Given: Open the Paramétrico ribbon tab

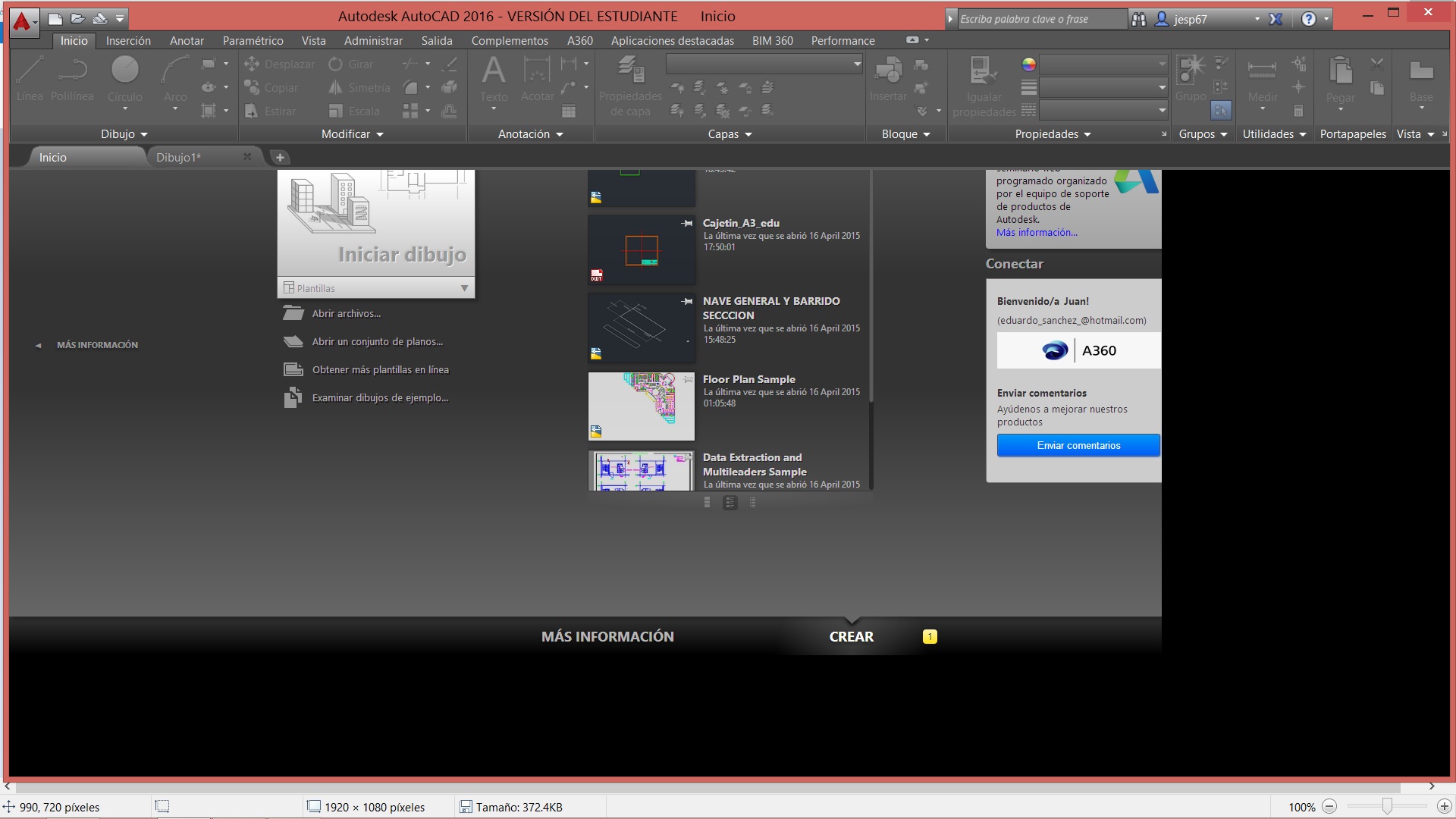Looking at the screenshot, I should [253, 41].
